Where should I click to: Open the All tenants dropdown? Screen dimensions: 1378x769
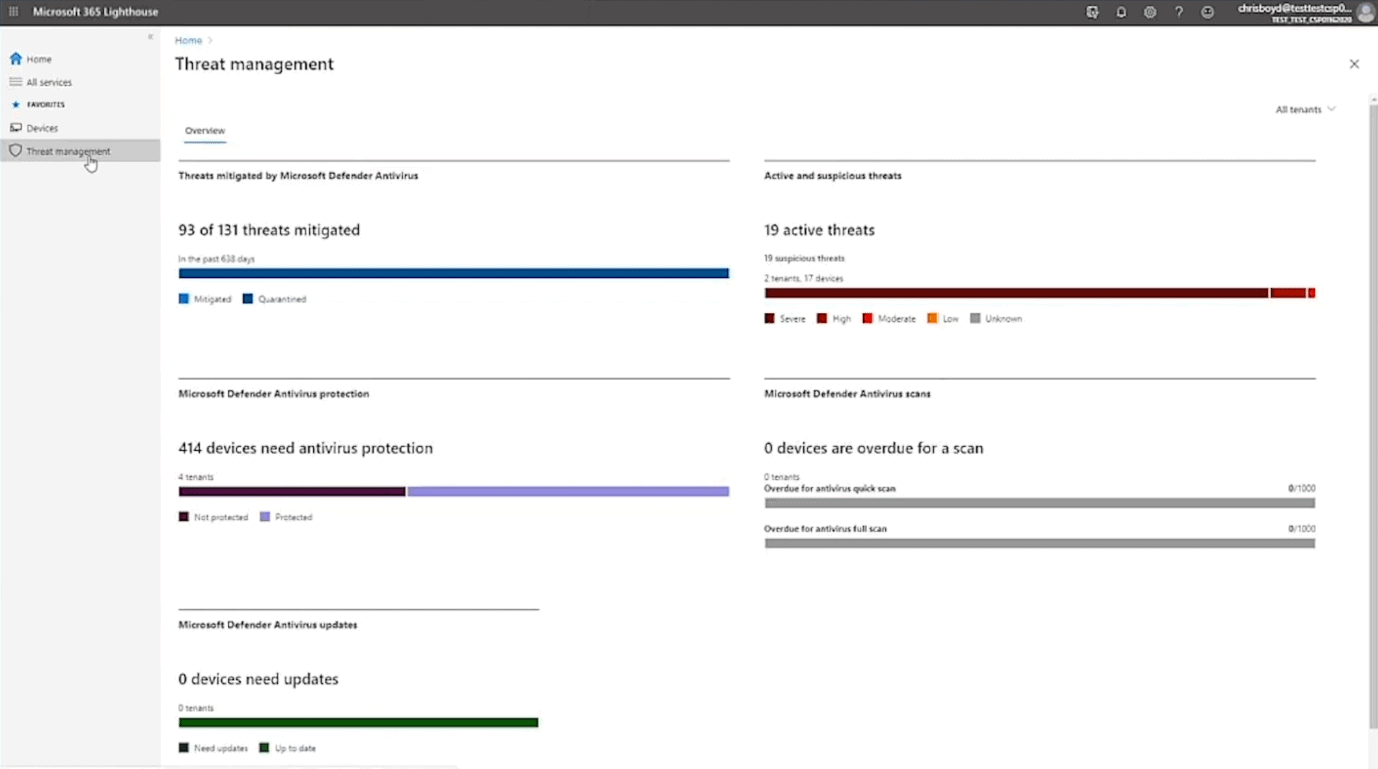click(x=1305, y=109)
